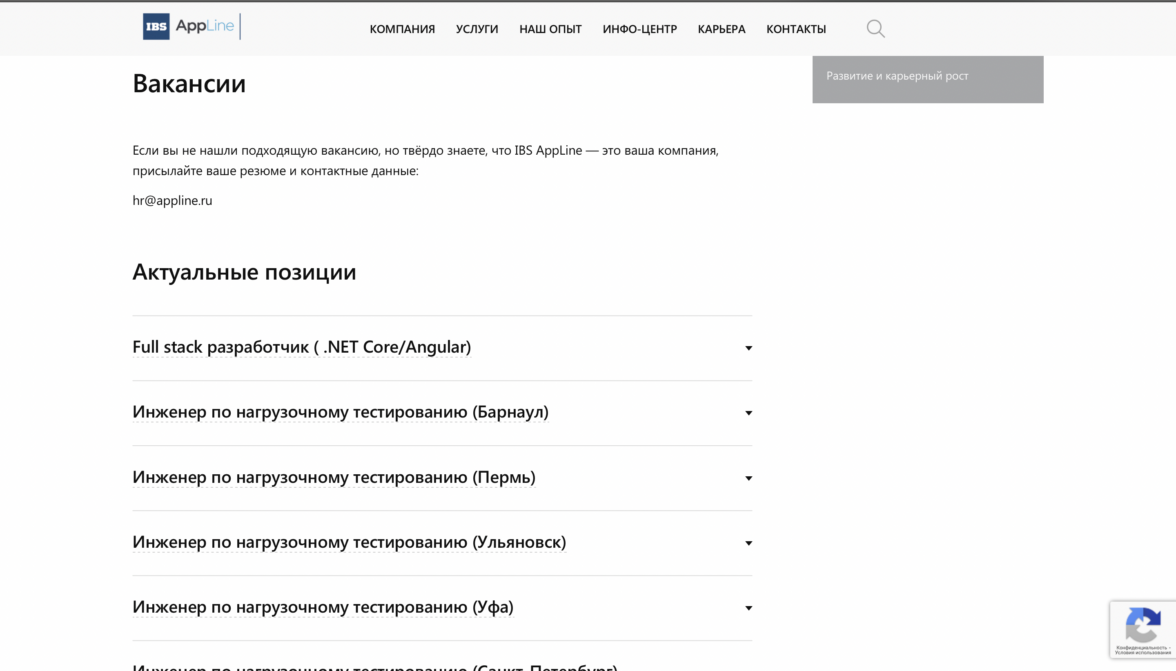This screenshot has height=671, width=1176.
Task: Open the Ульяновск load testing vacancy title
Action: [349, 542]
